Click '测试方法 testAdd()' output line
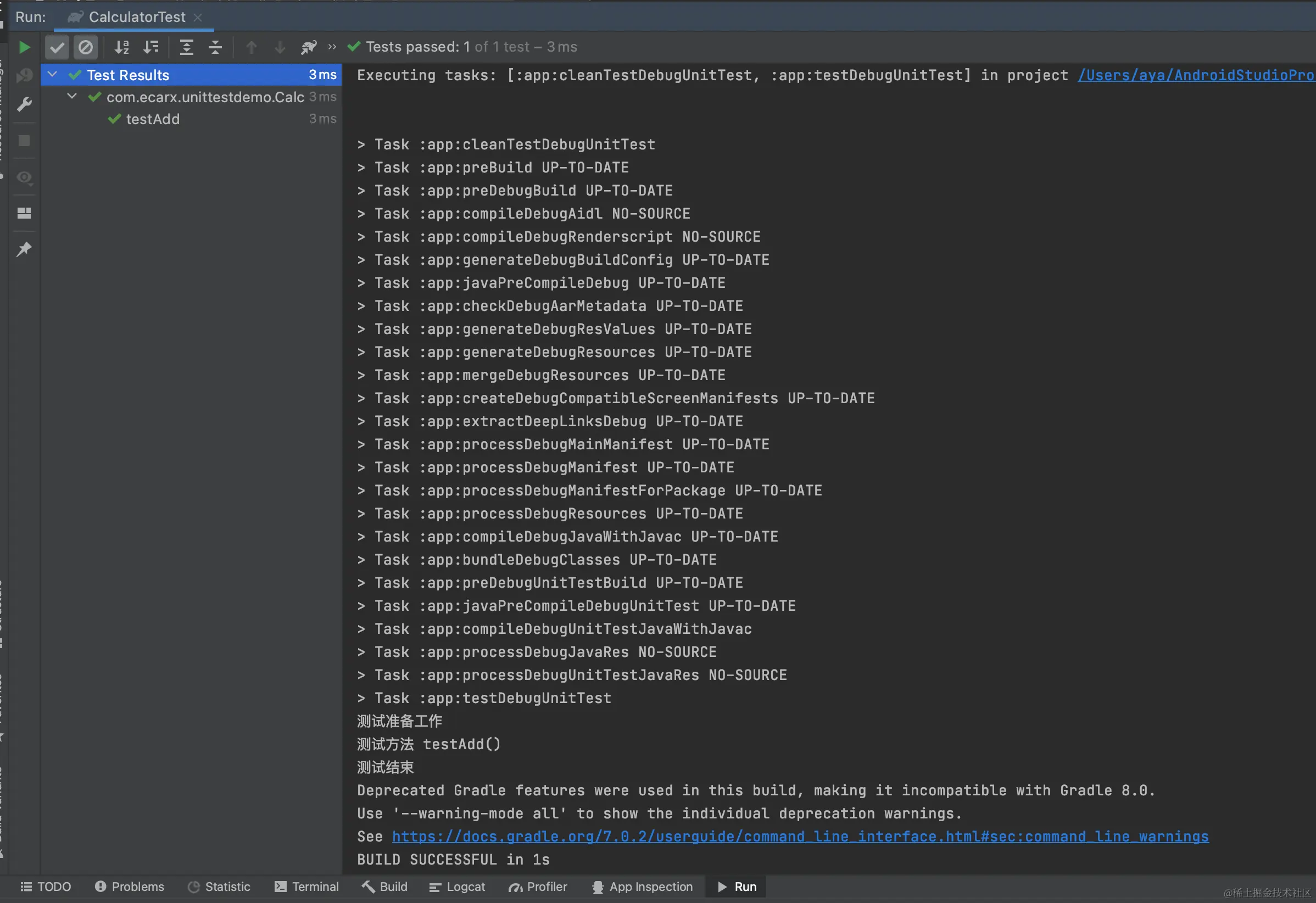The height and width of the screenshot is (903, 1316). click(x=428, y=744)
